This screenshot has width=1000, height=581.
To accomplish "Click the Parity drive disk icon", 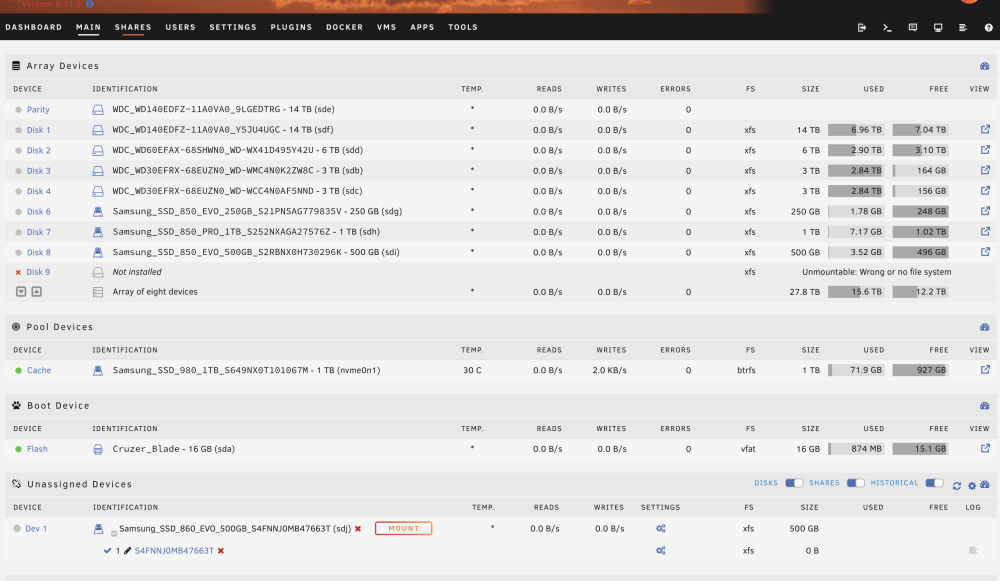I will tap(98, 110).
